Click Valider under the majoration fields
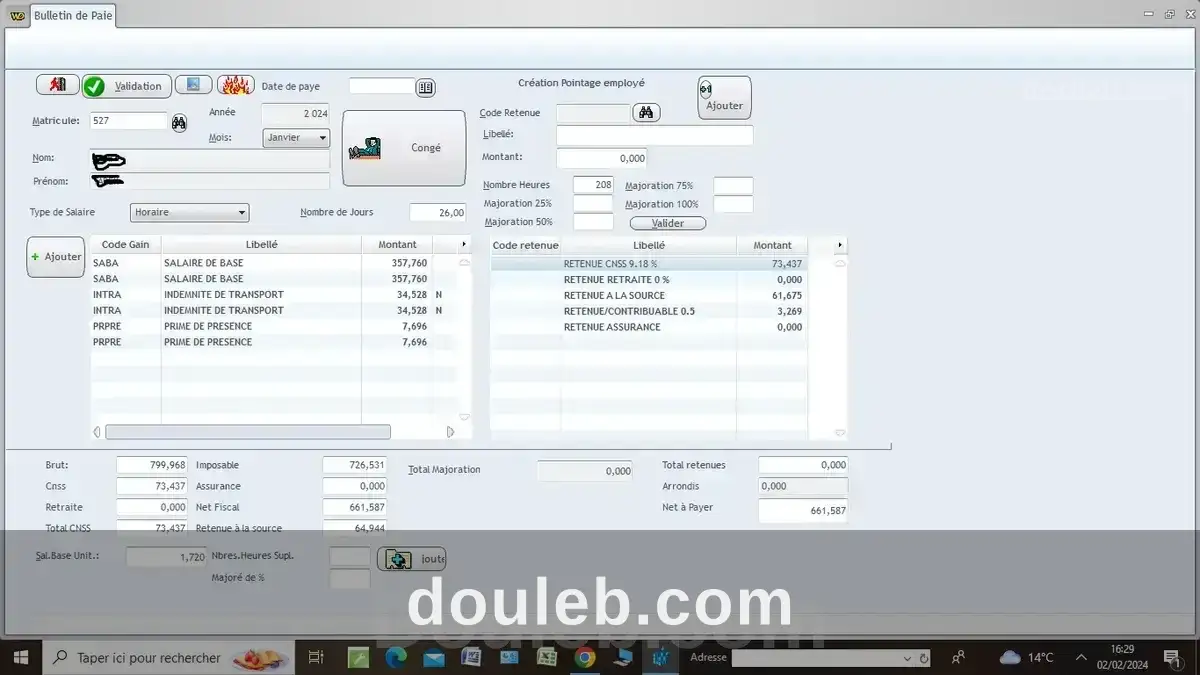Screen dimensions: 1200x675 coord(667,223)
